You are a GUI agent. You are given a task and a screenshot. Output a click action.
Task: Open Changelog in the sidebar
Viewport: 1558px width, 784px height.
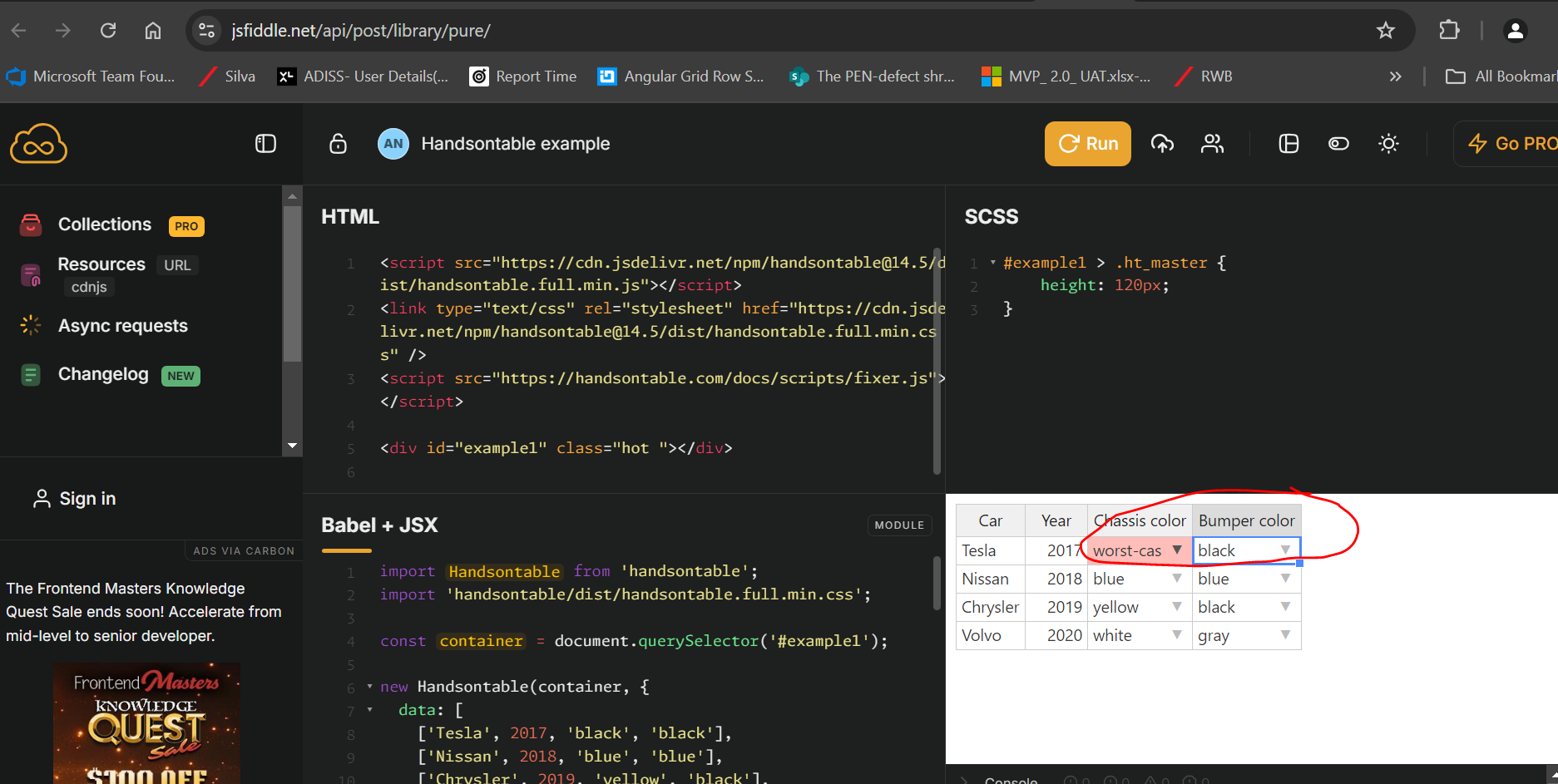pos(103,374)
